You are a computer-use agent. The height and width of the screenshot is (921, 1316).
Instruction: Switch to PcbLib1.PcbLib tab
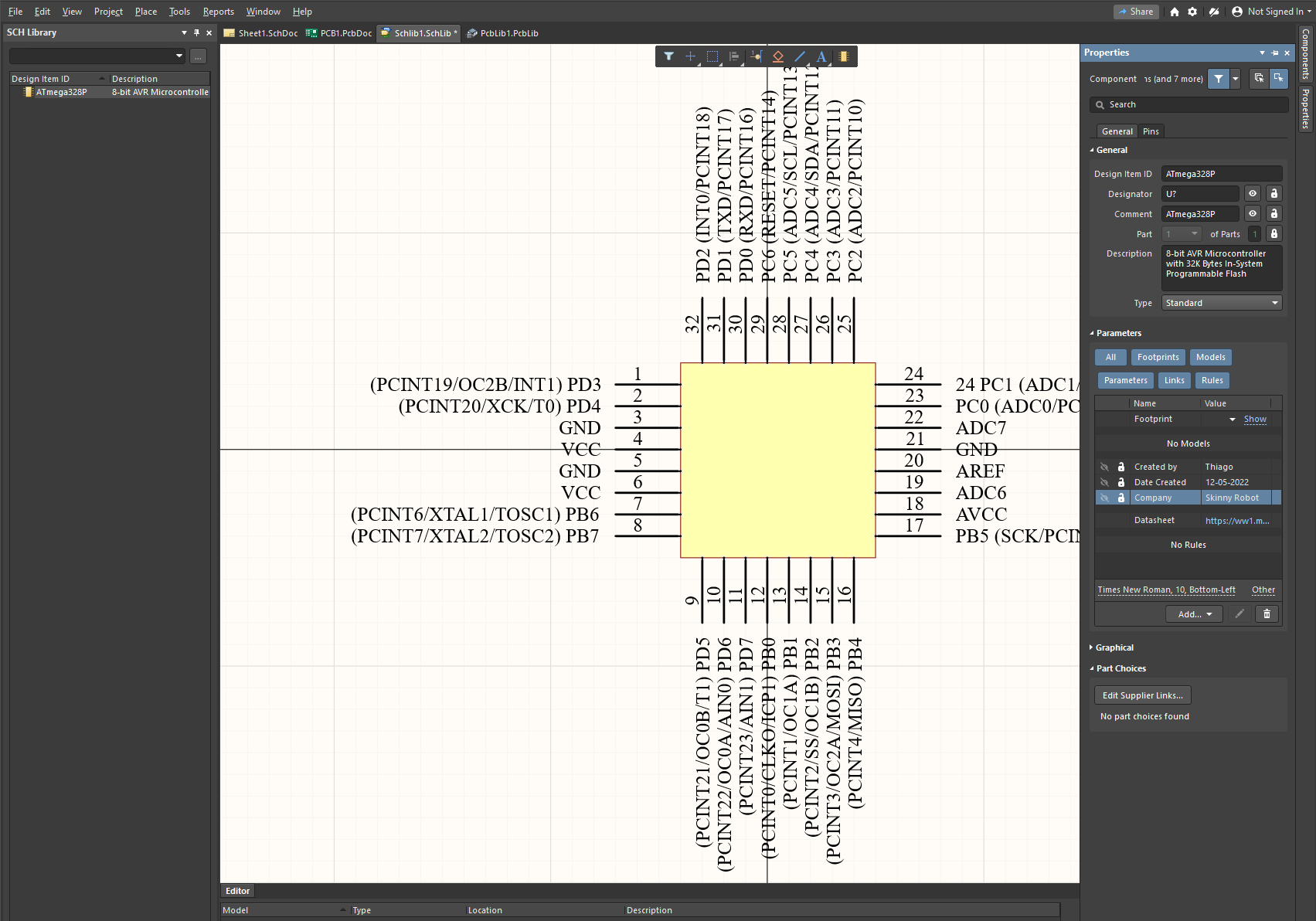click(x=502, y=33)
